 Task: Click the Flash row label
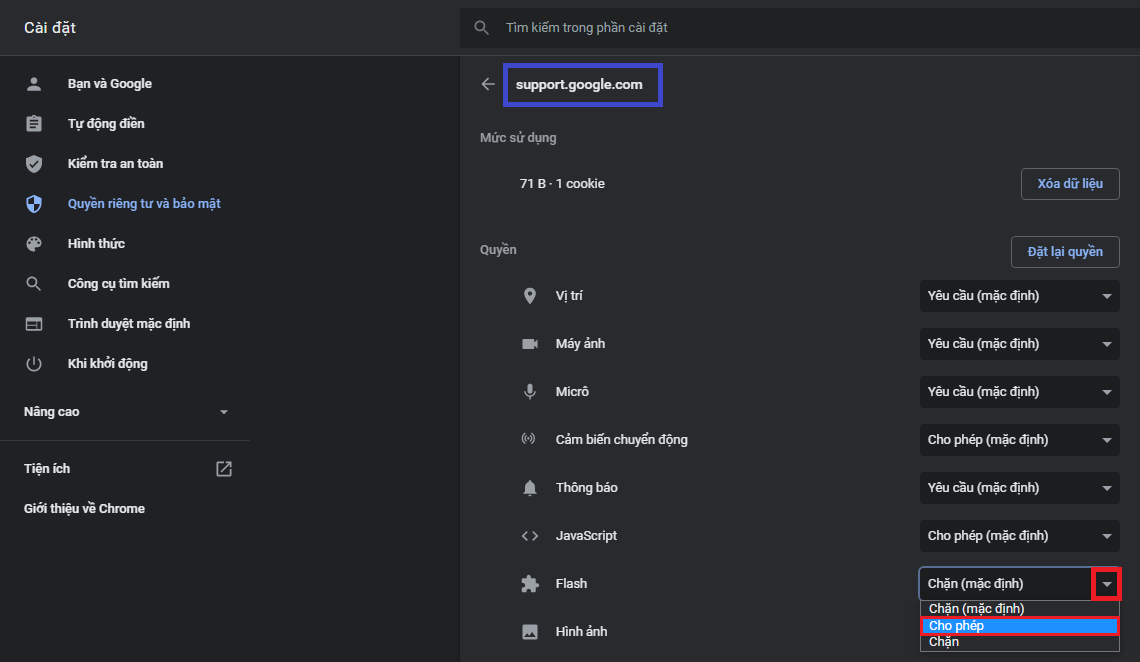(571, 584)
